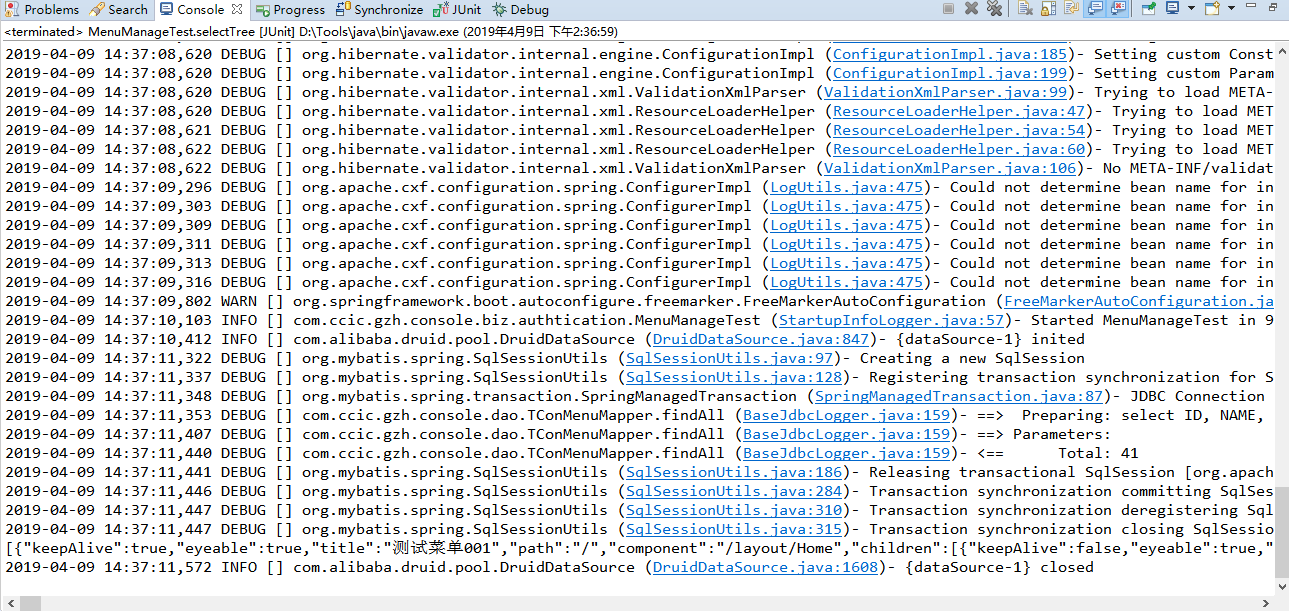The height and width of the screenshot is (611, 1289).
Task: Click '{dataSource-1} closed' text
Action: point(999,567)
